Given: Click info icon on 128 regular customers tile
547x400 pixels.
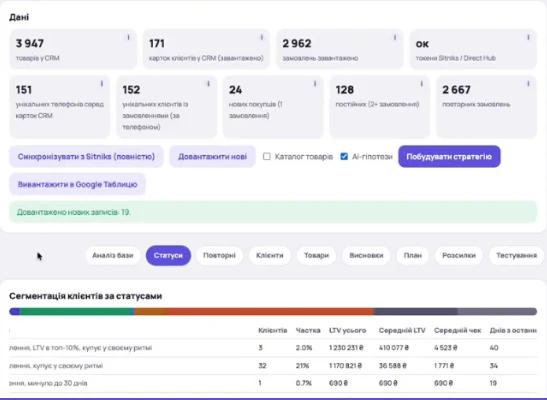Looking at the screenshot, I should [x=422, y=84].
